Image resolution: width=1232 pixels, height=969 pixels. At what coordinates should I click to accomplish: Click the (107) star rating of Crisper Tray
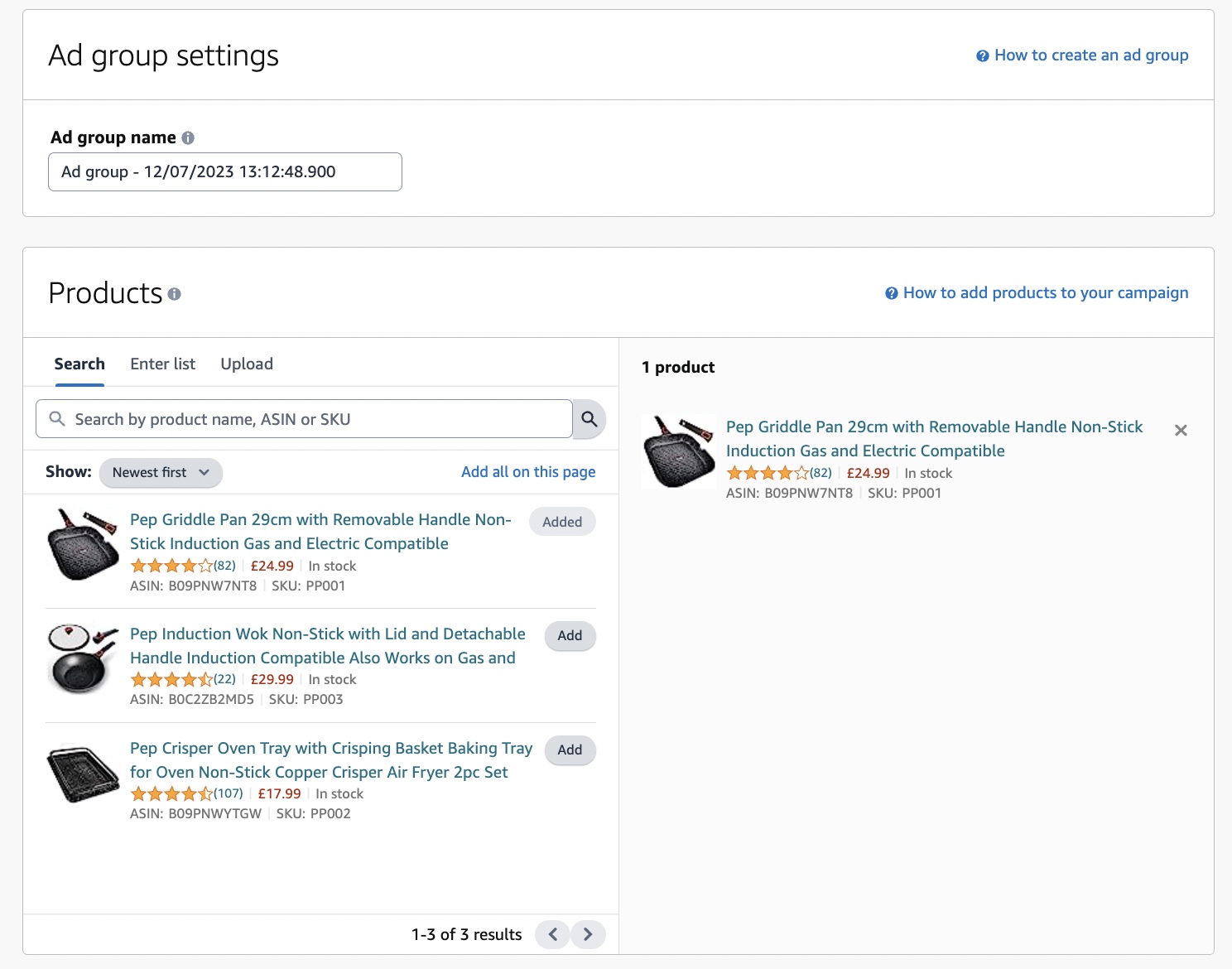pyautogui.click(x=186, y=793)
